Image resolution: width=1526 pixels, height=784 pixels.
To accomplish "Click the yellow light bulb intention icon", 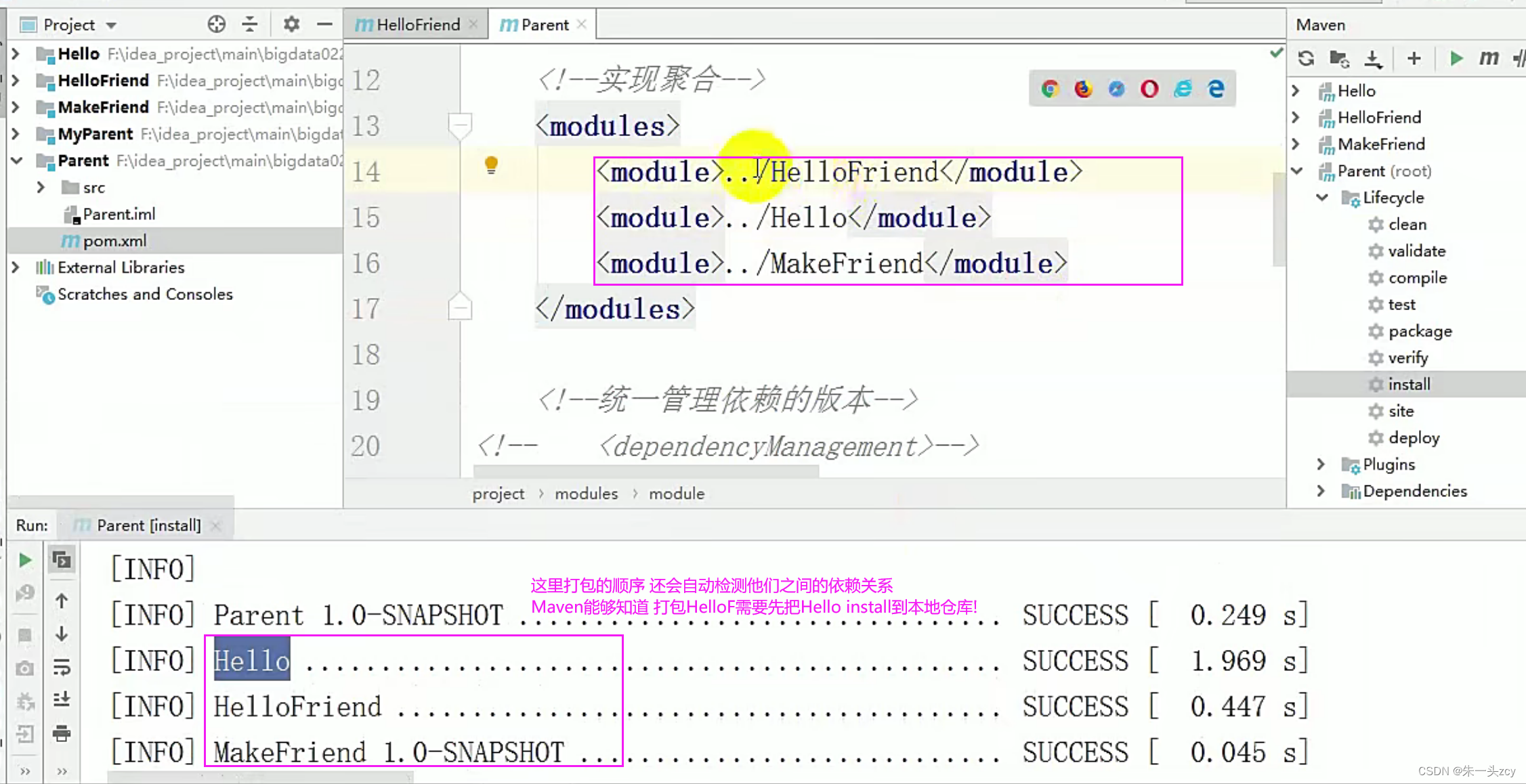I will (491, 165).
